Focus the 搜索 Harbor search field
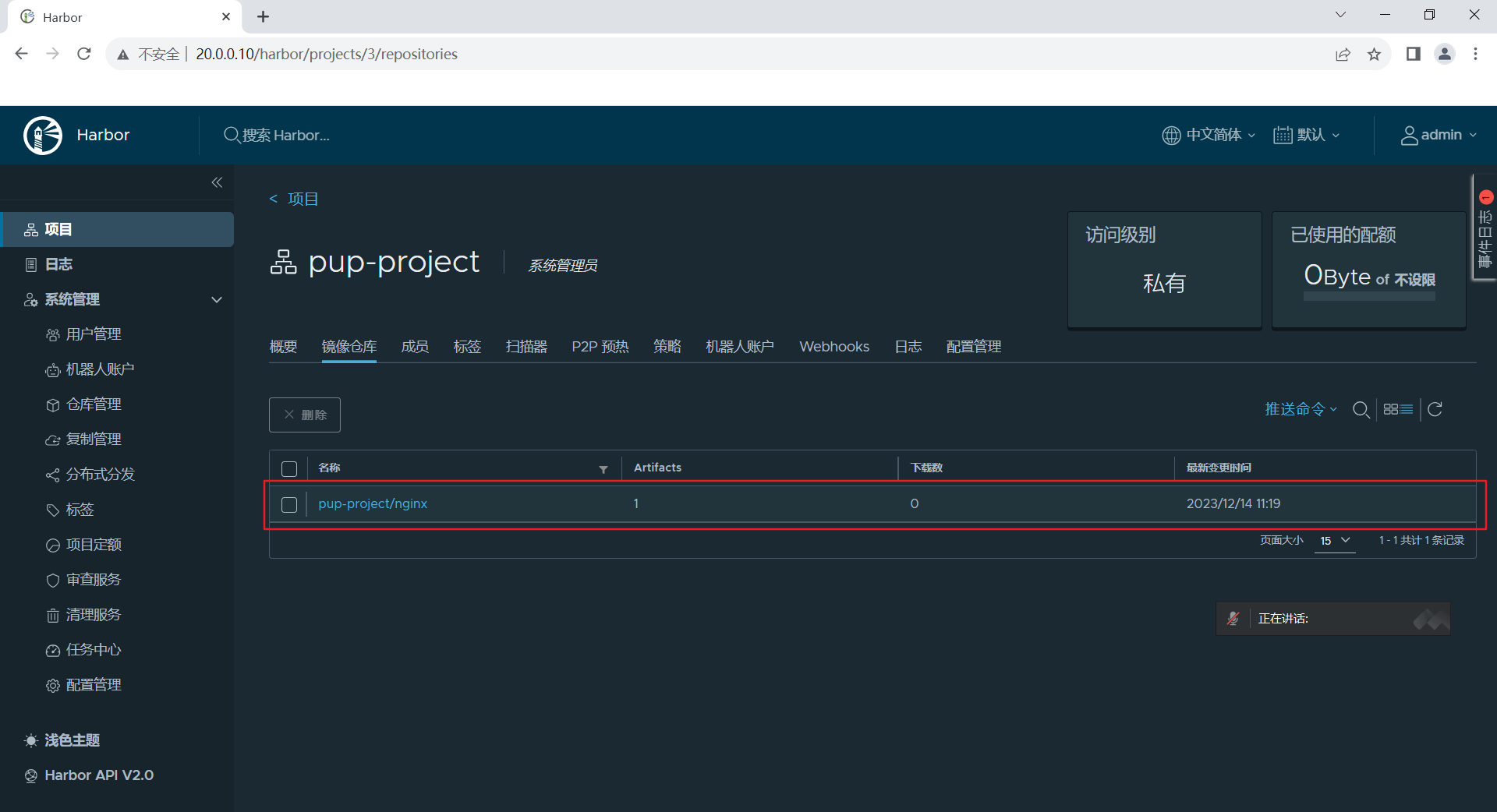This screenshot has height=812, width=1497. (x=285, y=135)
